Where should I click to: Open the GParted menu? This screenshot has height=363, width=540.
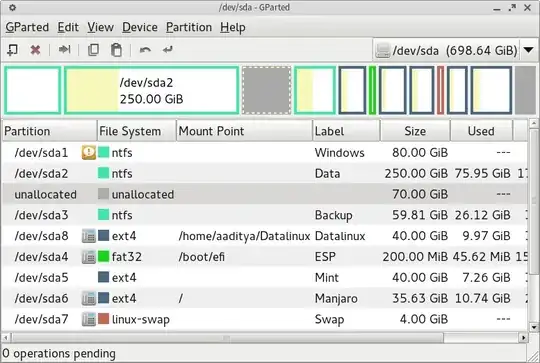point(27,27)
